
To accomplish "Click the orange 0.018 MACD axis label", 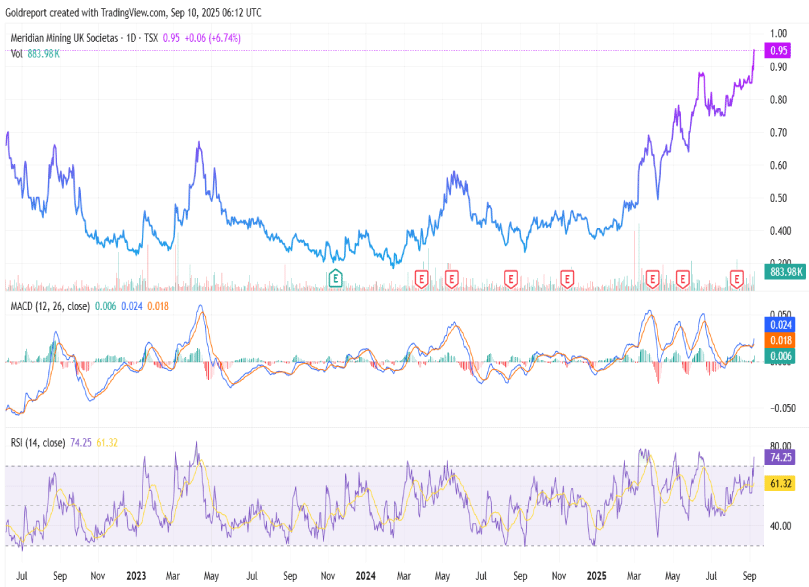I will [779, 341].
